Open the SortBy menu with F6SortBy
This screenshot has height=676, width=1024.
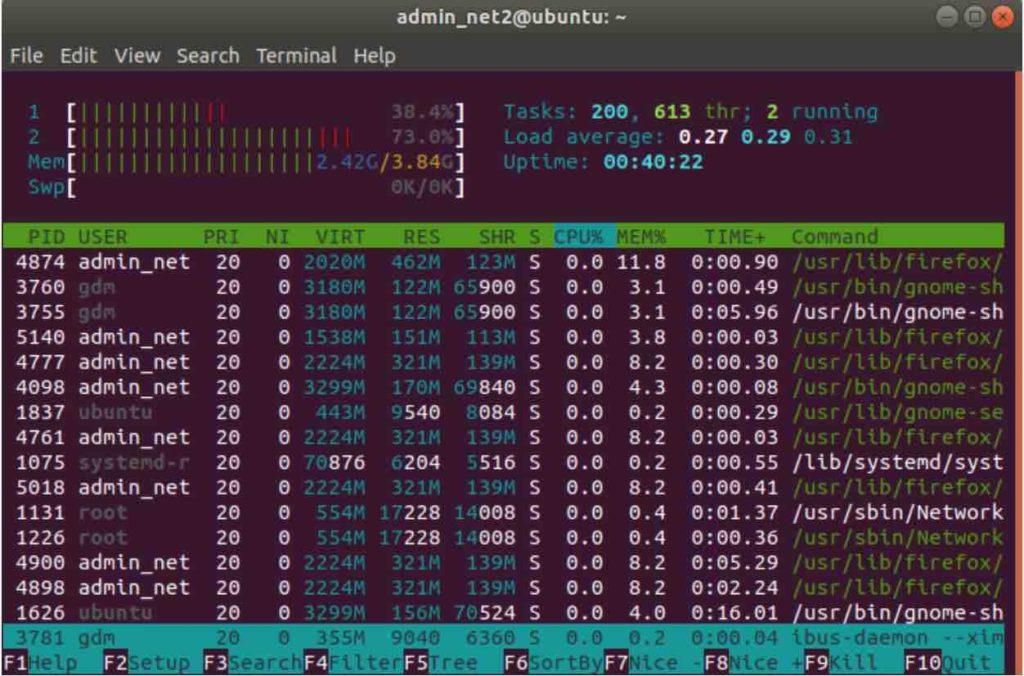point(550,662)
